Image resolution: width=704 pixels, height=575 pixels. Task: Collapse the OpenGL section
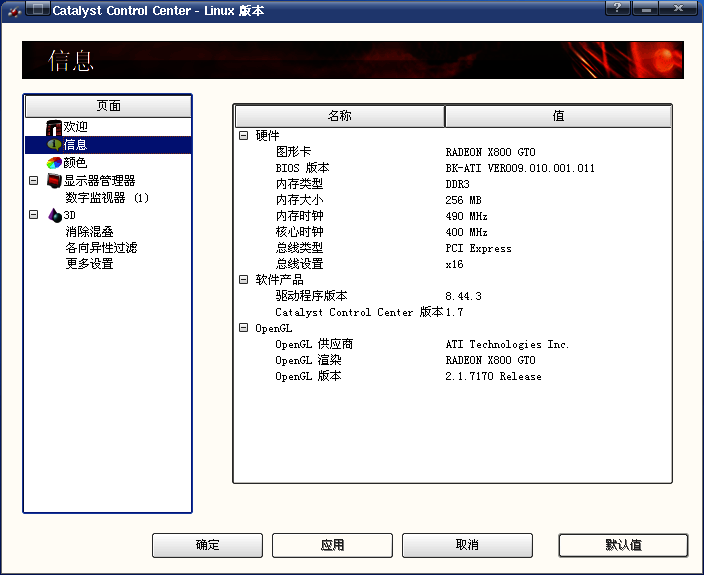click(x=243, y=328)
